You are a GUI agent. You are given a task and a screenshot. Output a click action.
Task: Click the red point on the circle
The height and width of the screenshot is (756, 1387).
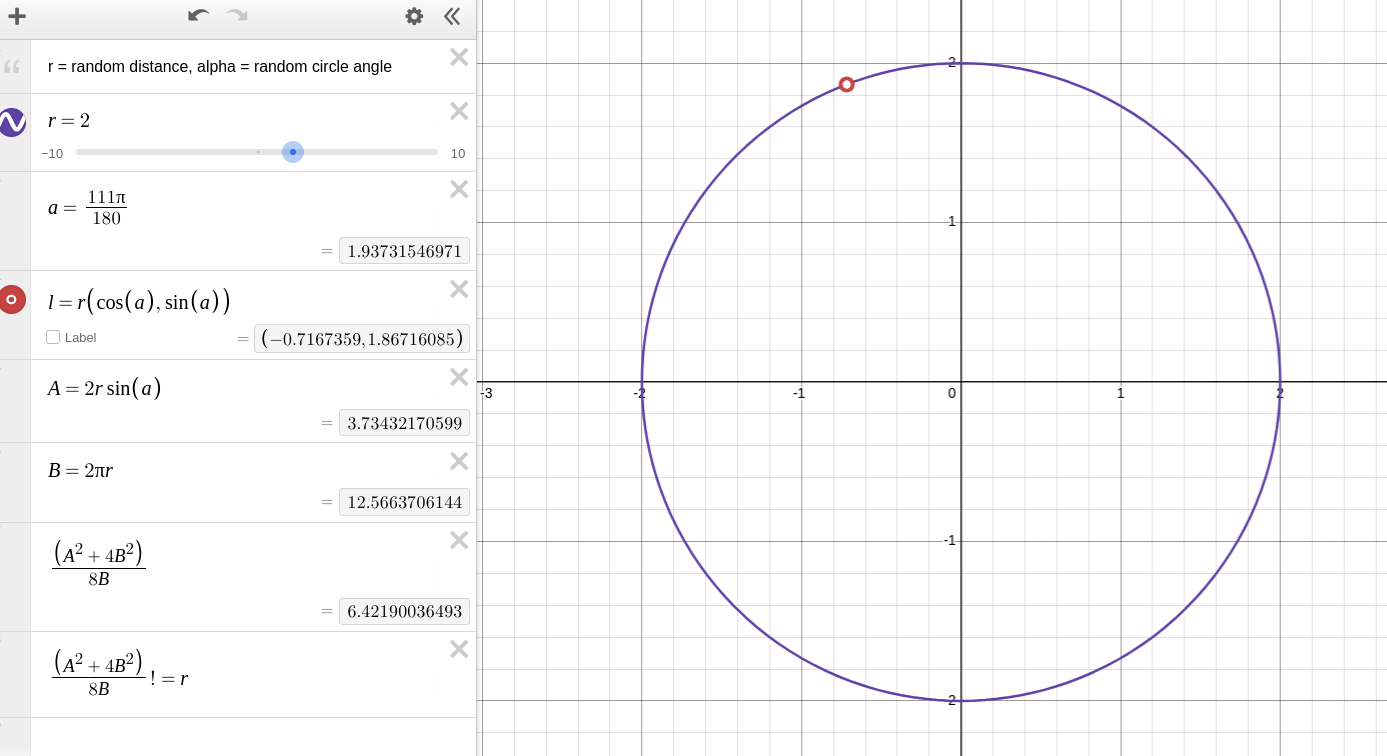click(846, 85)
